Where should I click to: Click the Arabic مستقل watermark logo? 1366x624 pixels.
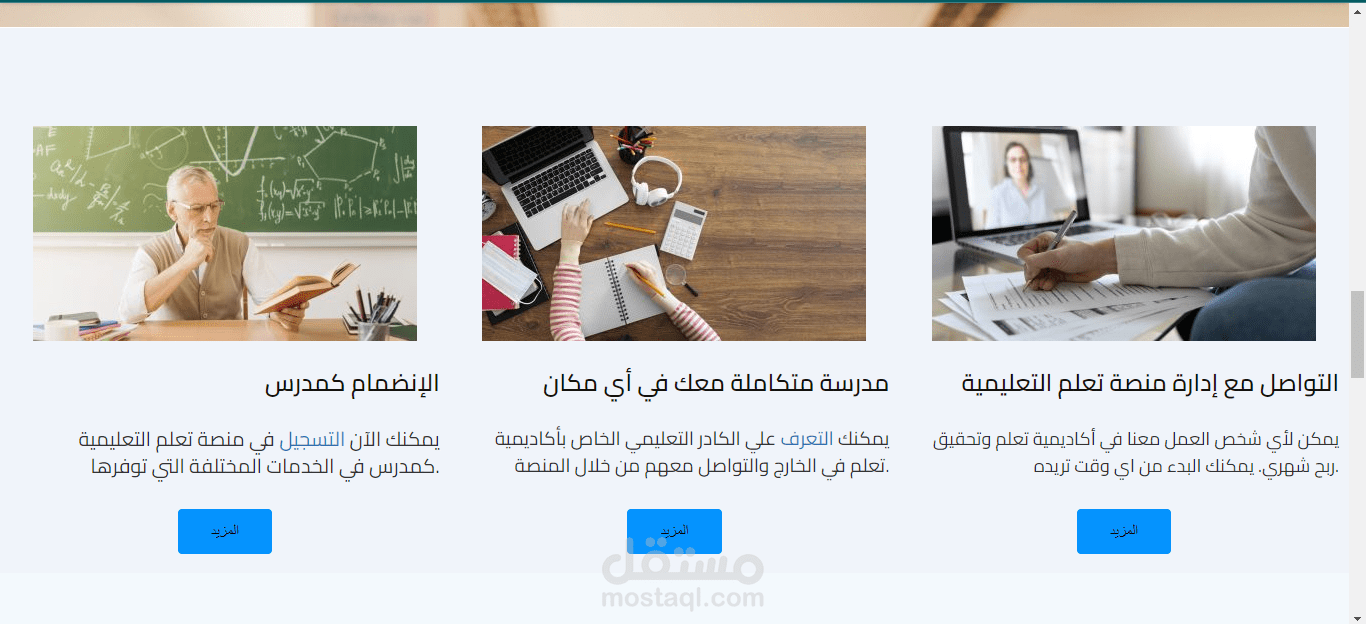pos(683,562)
